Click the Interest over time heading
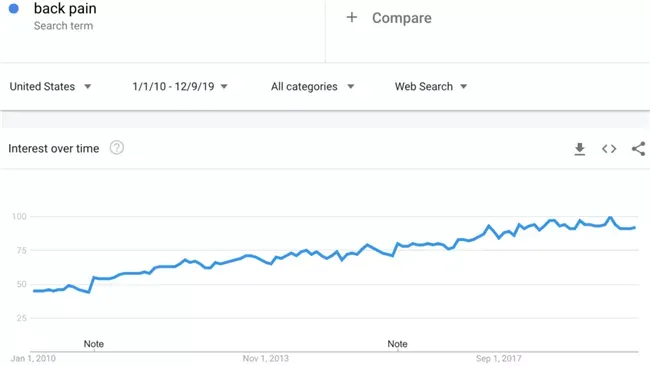The width and height of the screenshot is (650, 366). [x=53, y=148]
